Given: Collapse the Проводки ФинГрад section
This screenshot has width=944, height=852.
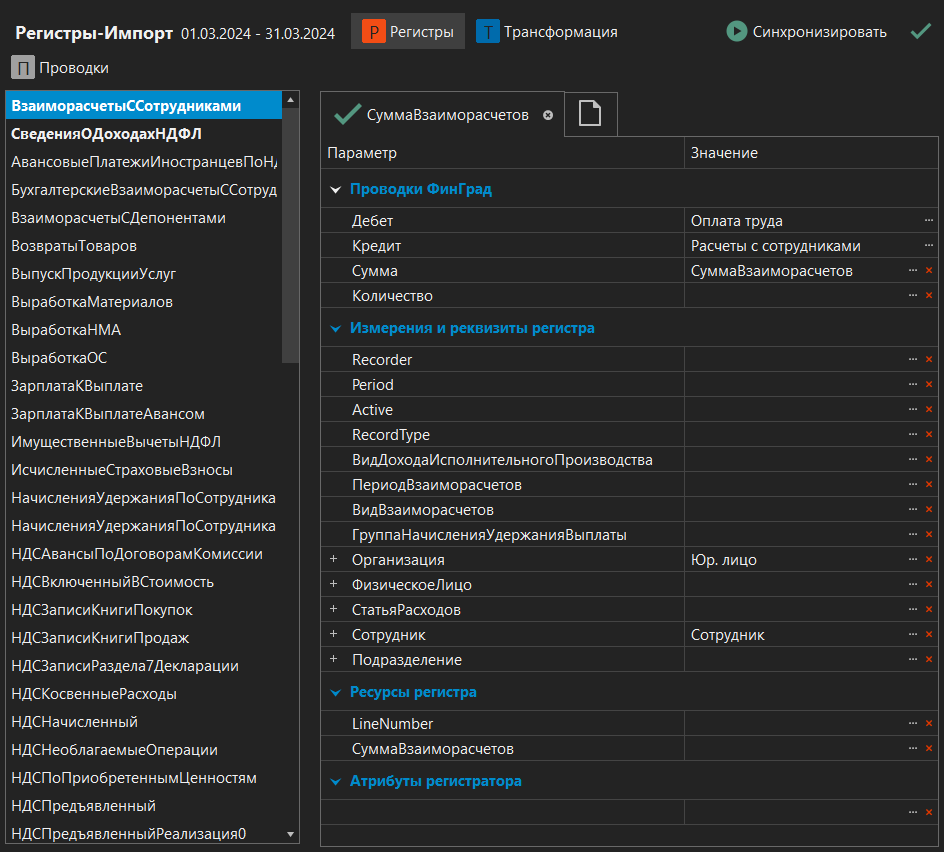Looking at the screenshot, I should coord(336,189).
